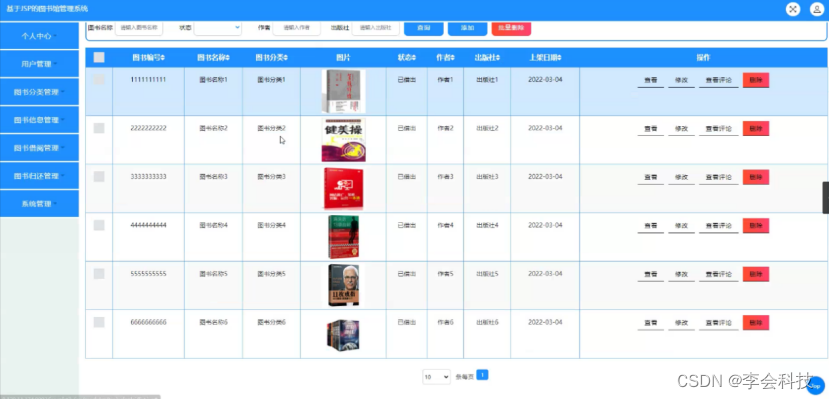
Task: Click 查看 for book 2222222222
Action: coord(651,129)
